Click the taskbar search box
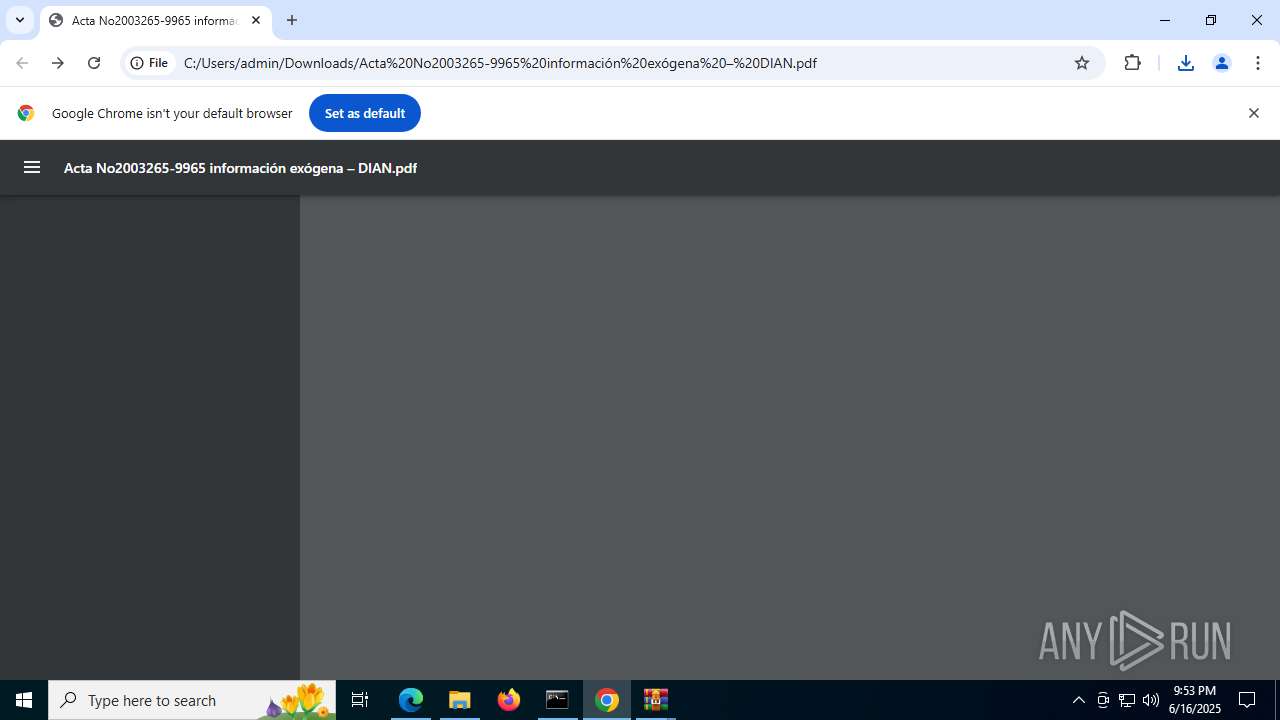The image size is (1280, 720). point(192,700)
